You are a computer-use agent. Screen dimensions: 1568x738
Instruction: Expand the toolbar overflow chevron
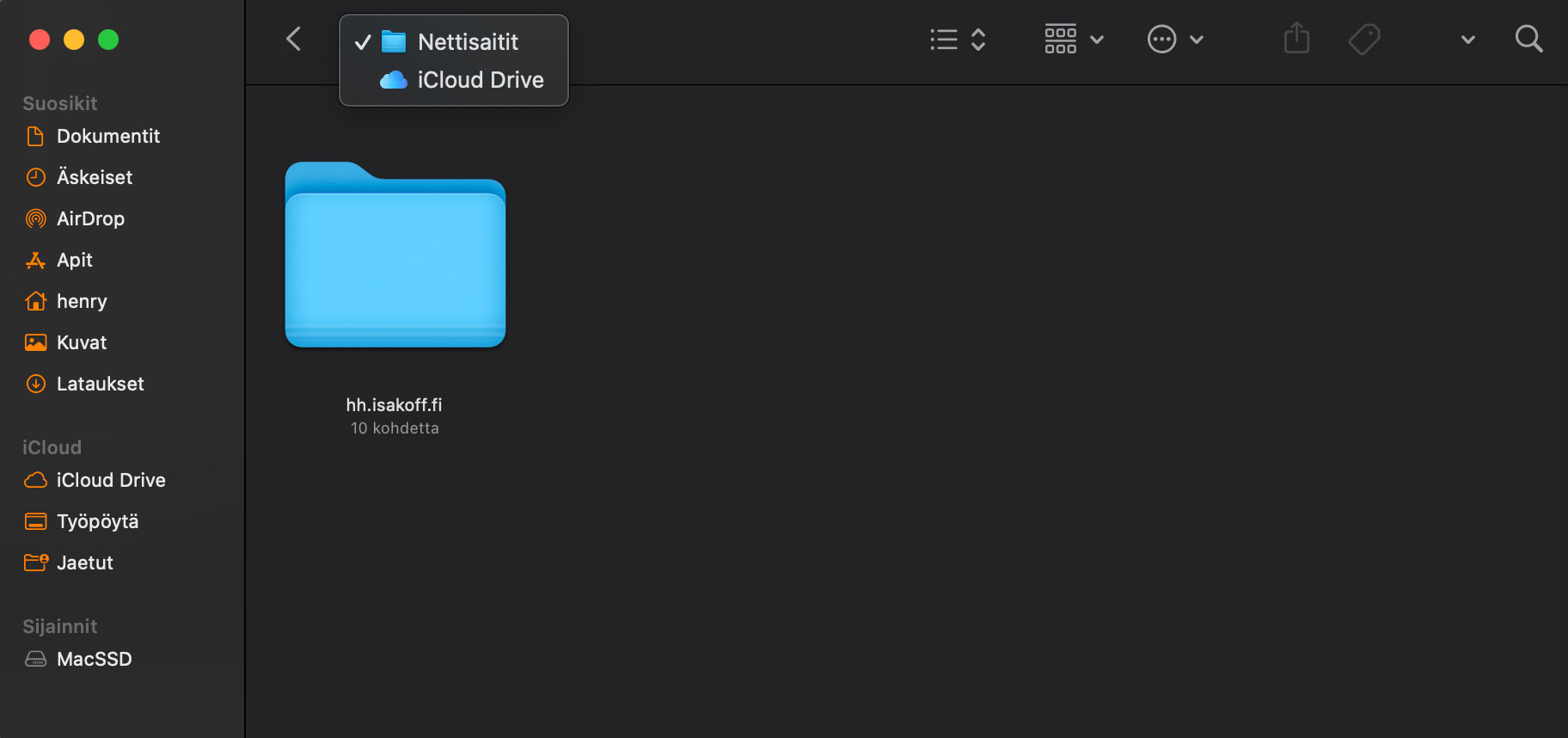pos(1467,40)
